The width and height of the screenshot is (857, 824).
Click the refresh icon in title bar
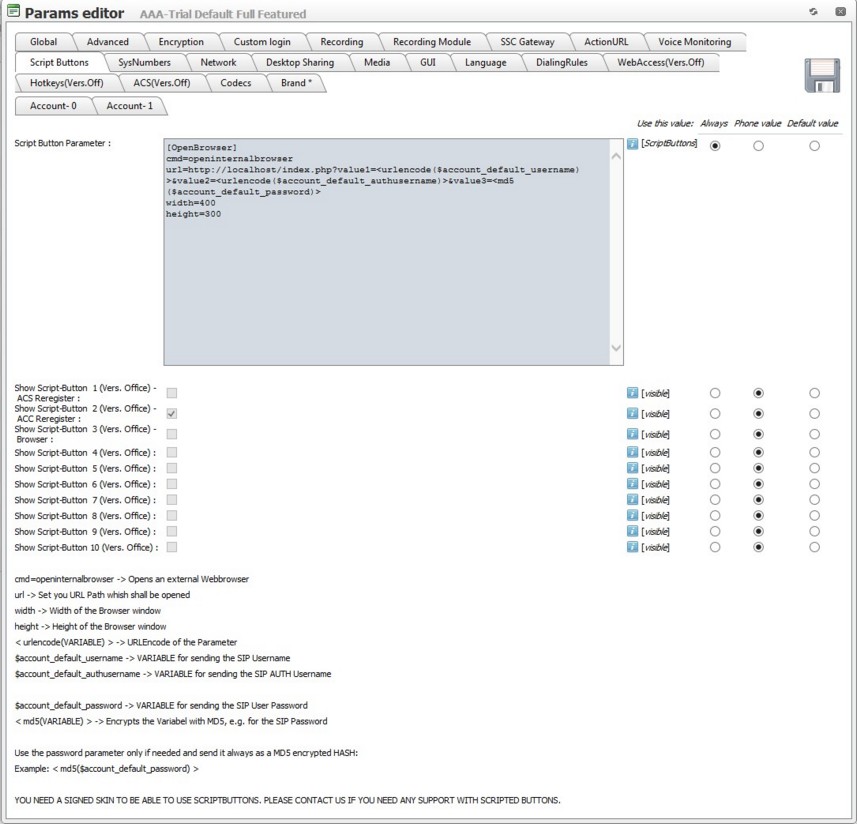(x=814, y=12)
